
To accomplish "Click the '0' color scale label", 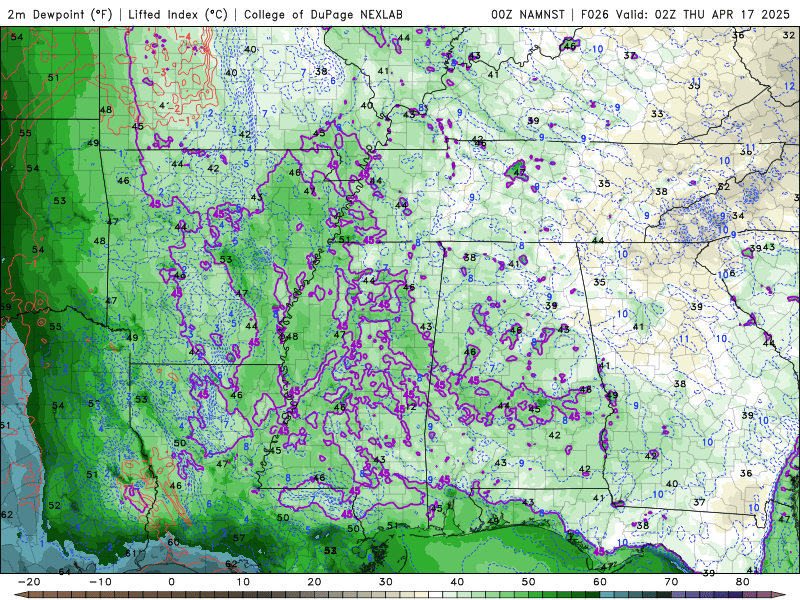I will tap(171, 582).
